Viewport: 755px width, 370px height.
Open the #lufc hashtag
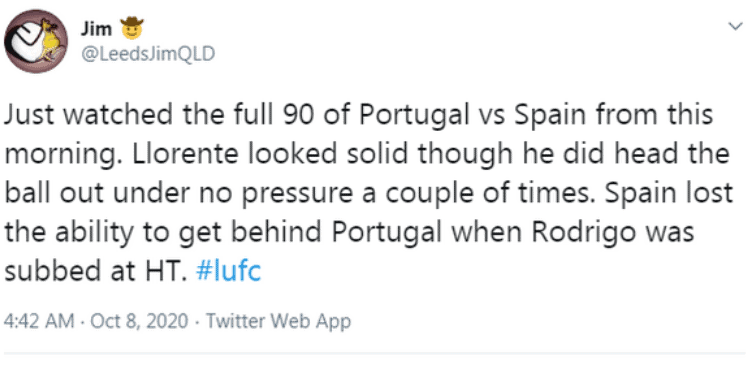click(x=229, y=271)
